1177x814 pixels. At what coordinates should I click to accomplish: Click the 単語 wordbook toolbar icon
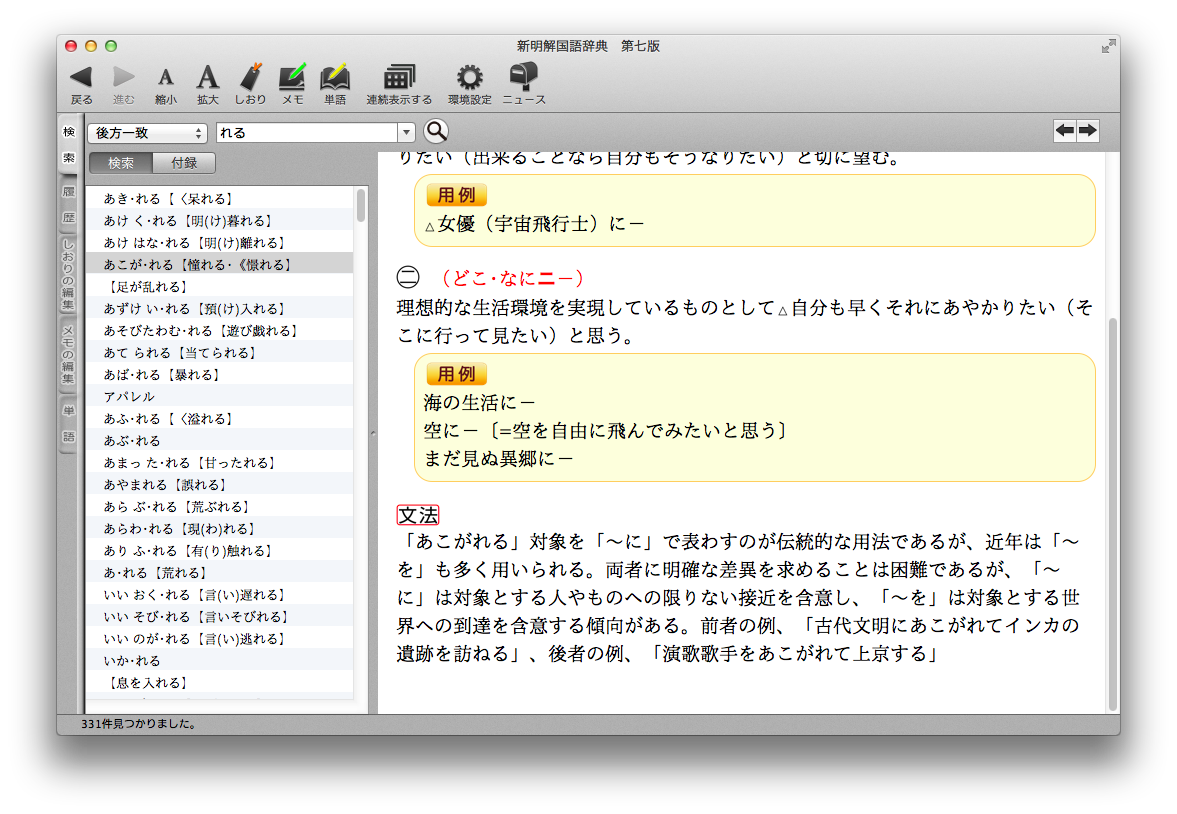pyautogui.click(x=335, y=78)
